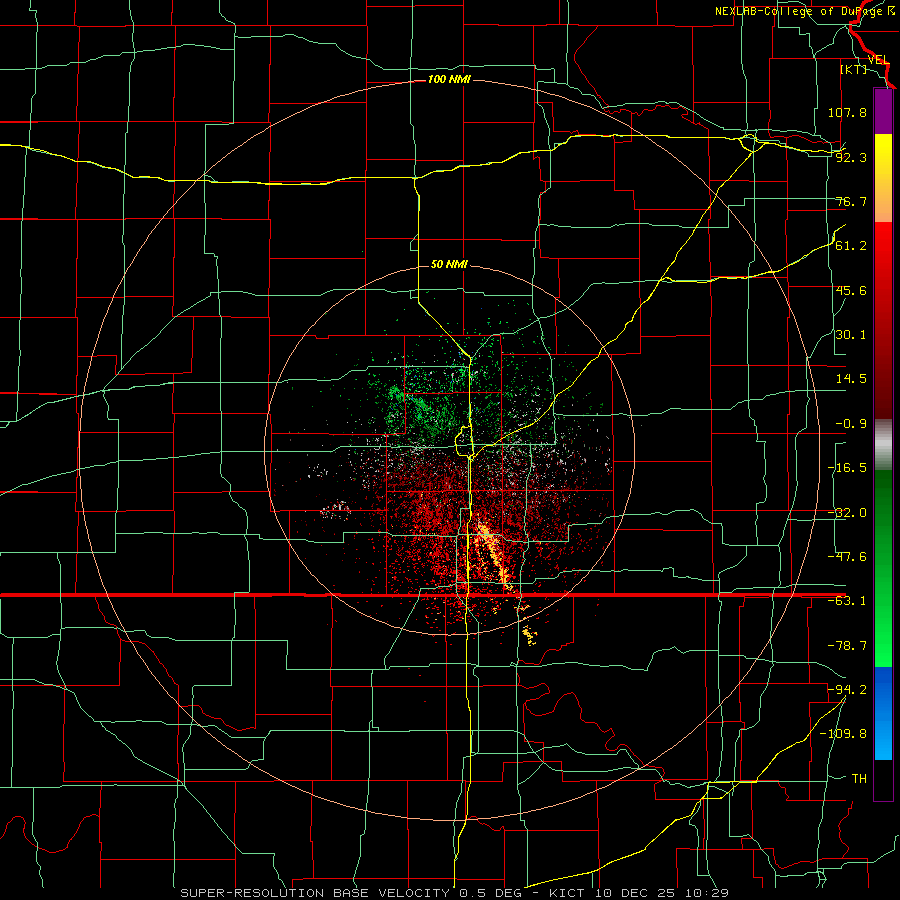Pick the red segment of the color bar

coord(883,320)
